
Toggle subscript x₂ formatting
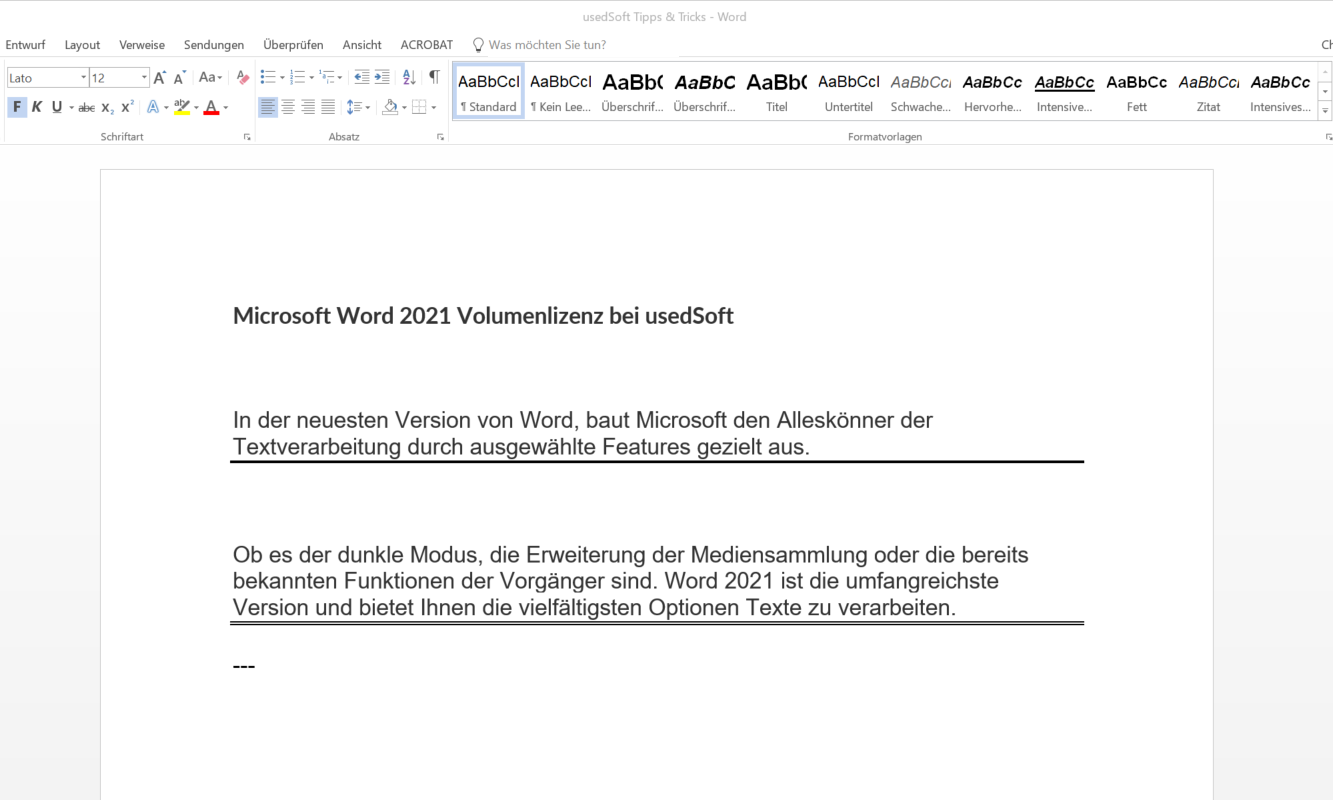point(108,107)
